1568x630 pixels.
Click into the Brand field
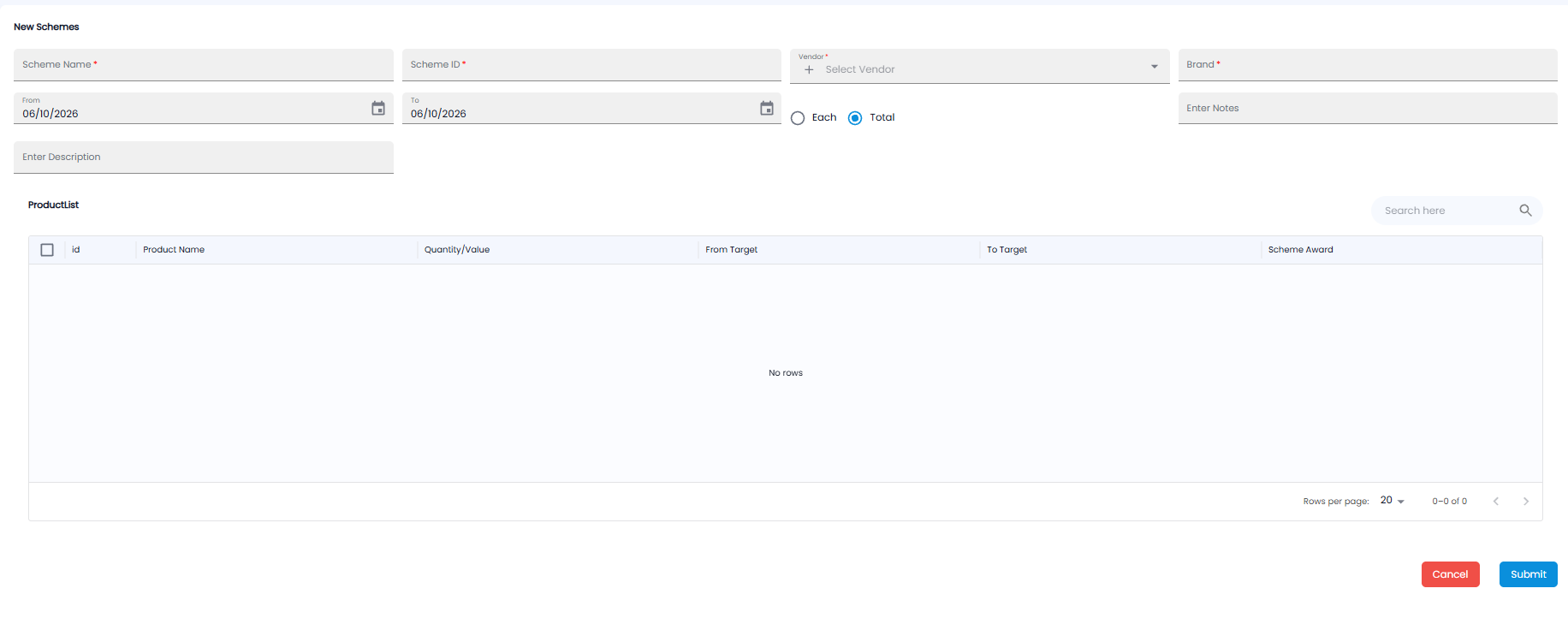tap(1368, 65)
